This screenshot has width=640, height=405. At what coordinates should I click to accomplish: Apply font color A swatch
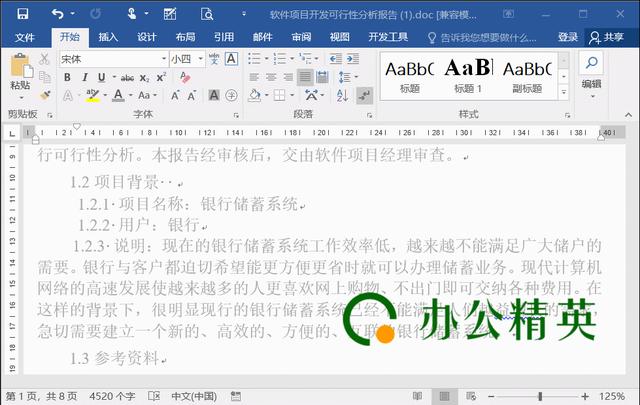(x=118, y=96)
